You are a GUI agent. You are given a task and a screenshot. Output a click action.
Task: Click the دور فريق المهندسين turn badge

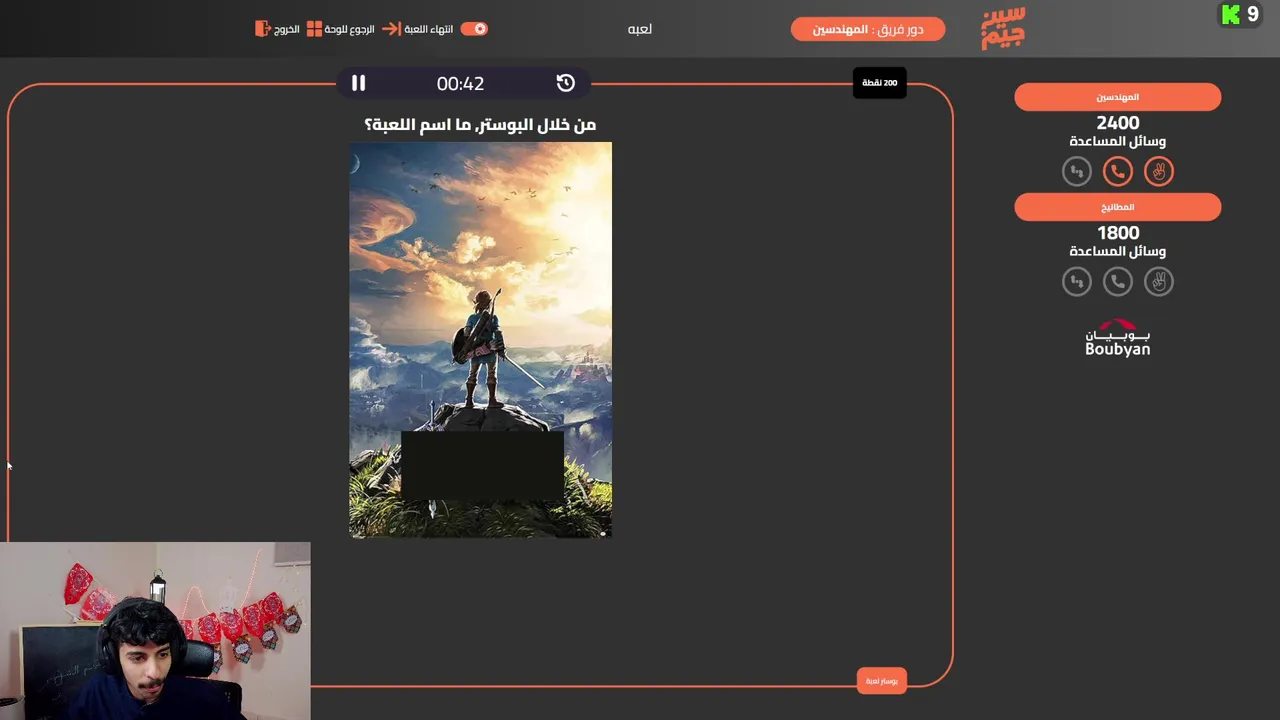(868, 29)
